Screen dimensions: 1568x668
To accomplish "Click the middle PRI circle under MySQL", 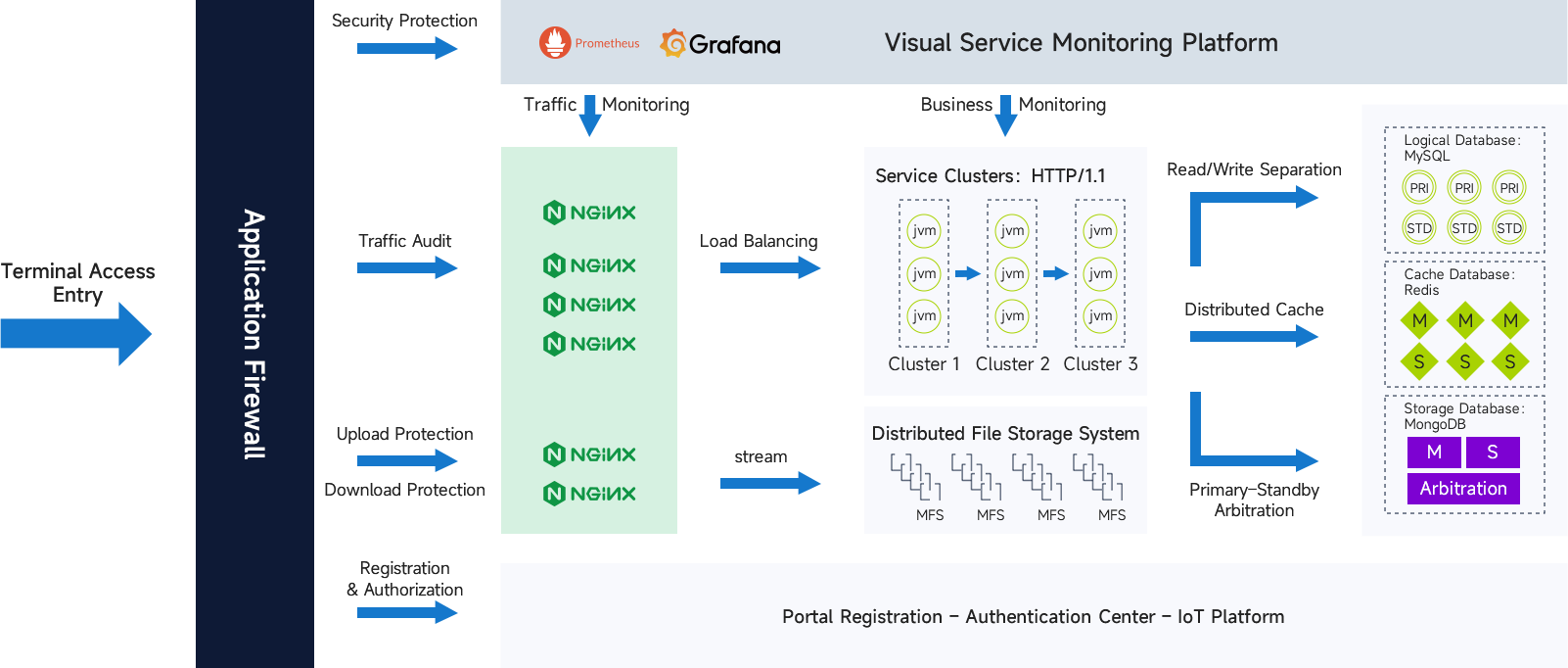I will (1464, 188).
